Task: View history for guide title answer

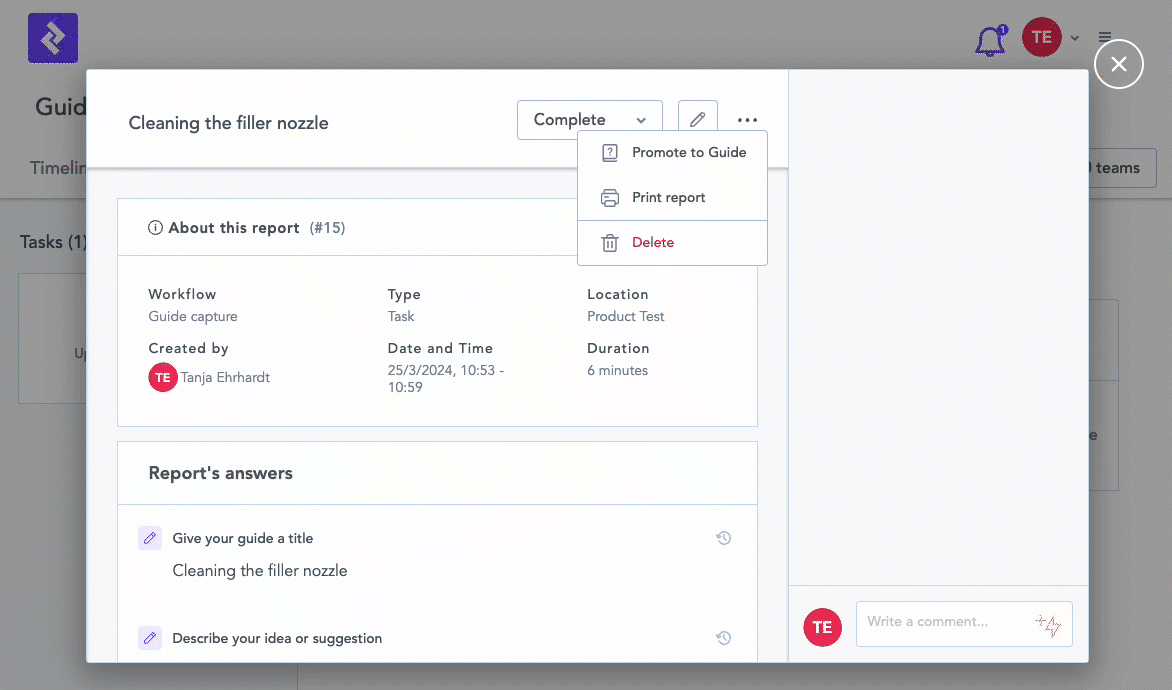Action: point(723,538)
